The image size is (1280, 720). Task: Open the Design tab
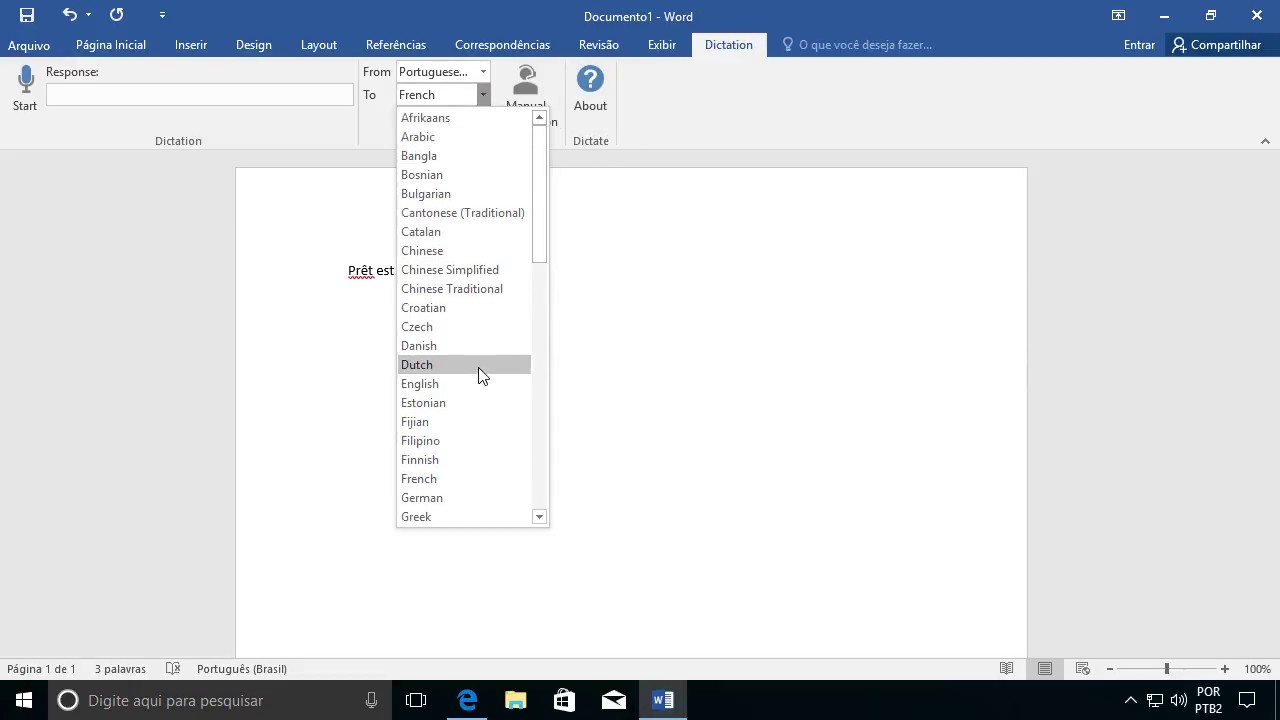coord(254,45)
